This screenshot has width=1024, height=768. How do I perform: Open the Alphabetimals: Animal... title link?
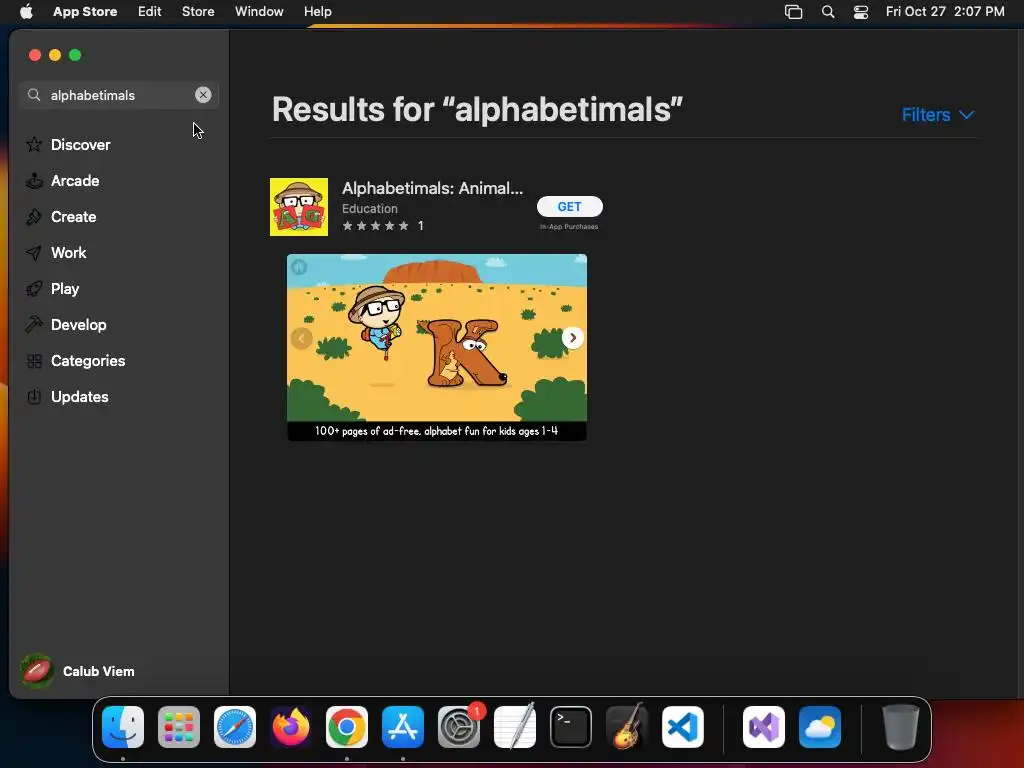[x=432, y=188]
